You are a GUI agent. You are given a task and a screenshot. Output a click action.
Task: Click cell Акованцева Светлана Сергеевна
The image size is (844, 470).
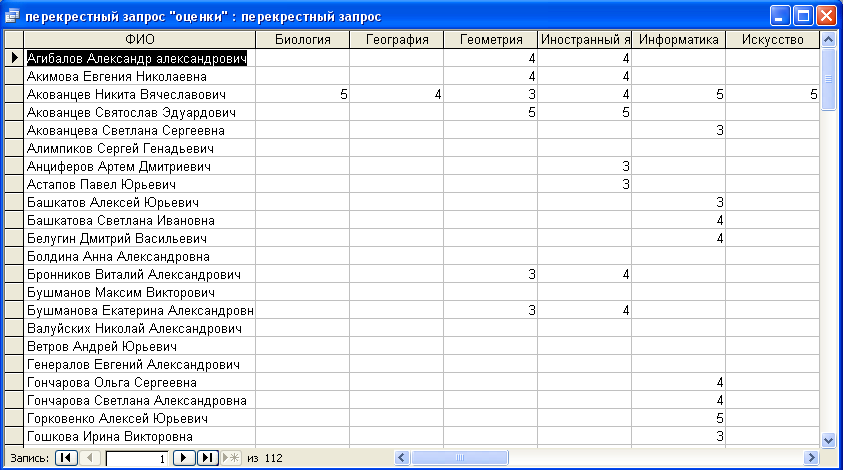point(139,130)
